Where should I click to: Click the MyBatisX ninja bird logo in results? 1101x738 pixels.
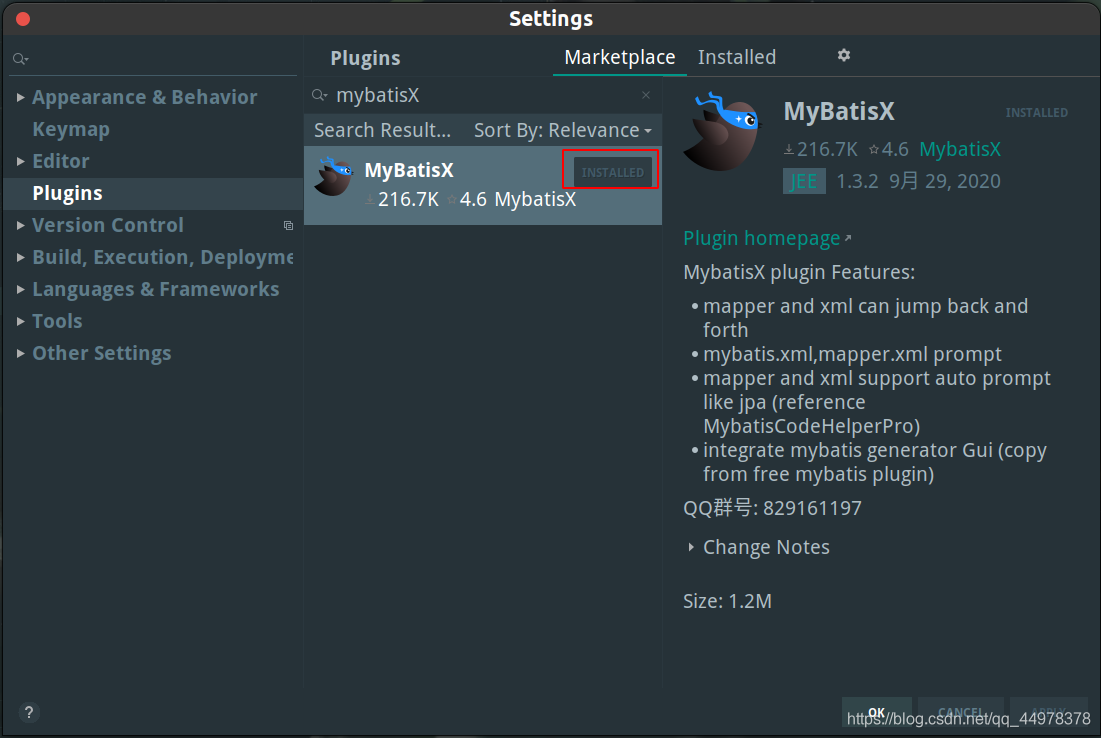point(334,177)
